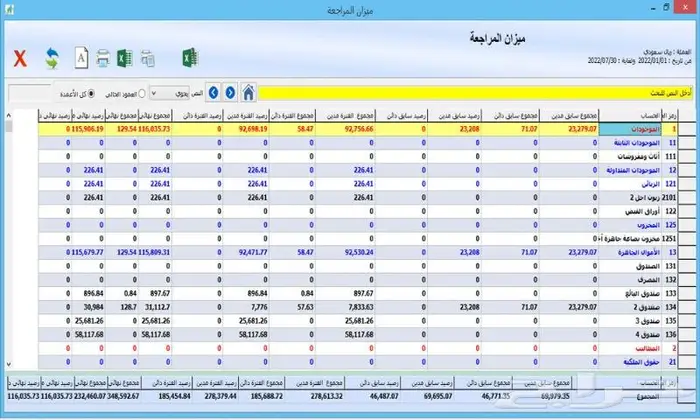Select account 'الموجودات الثابتة' with code 11
700x420 pixels.
tap(629, 143)
